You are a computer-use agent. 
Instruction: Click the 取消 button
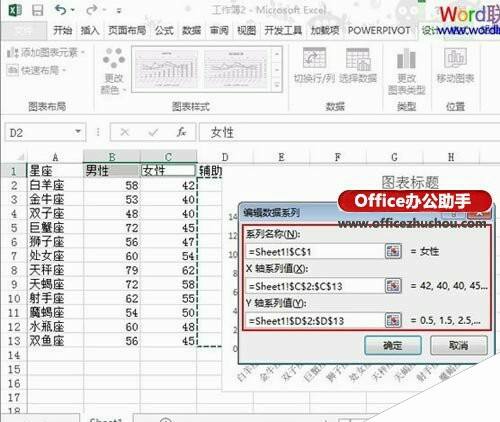click(459, 345)
